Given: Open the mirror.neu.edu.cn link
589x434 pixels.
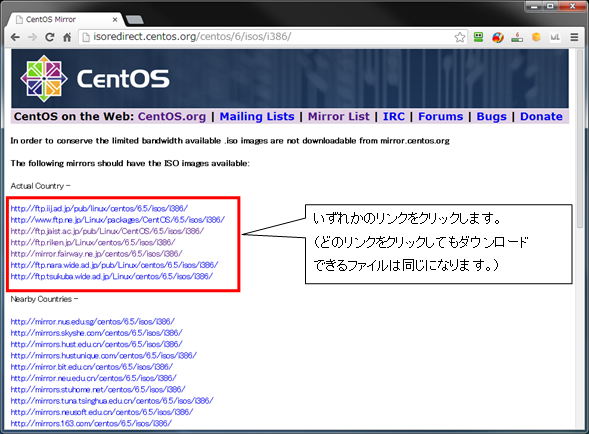Looking at the screenshot, I should [x=93, y=378].
